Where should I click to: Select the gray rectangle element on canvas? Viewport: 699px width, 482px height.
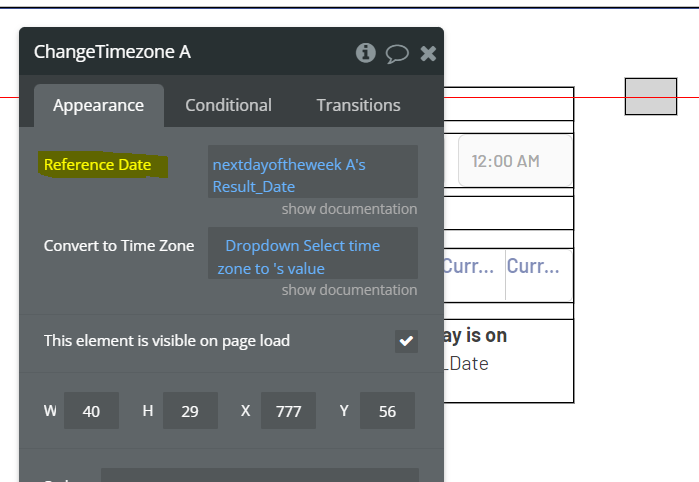651,96
